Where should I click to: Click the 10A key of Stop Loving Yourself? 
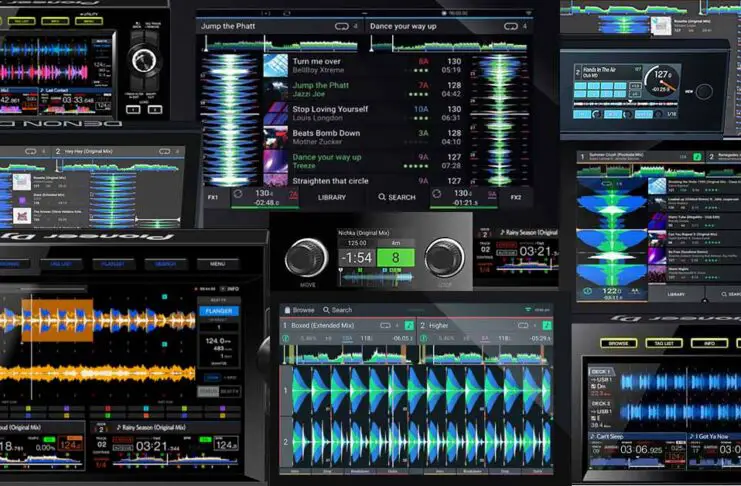point(421,109)
